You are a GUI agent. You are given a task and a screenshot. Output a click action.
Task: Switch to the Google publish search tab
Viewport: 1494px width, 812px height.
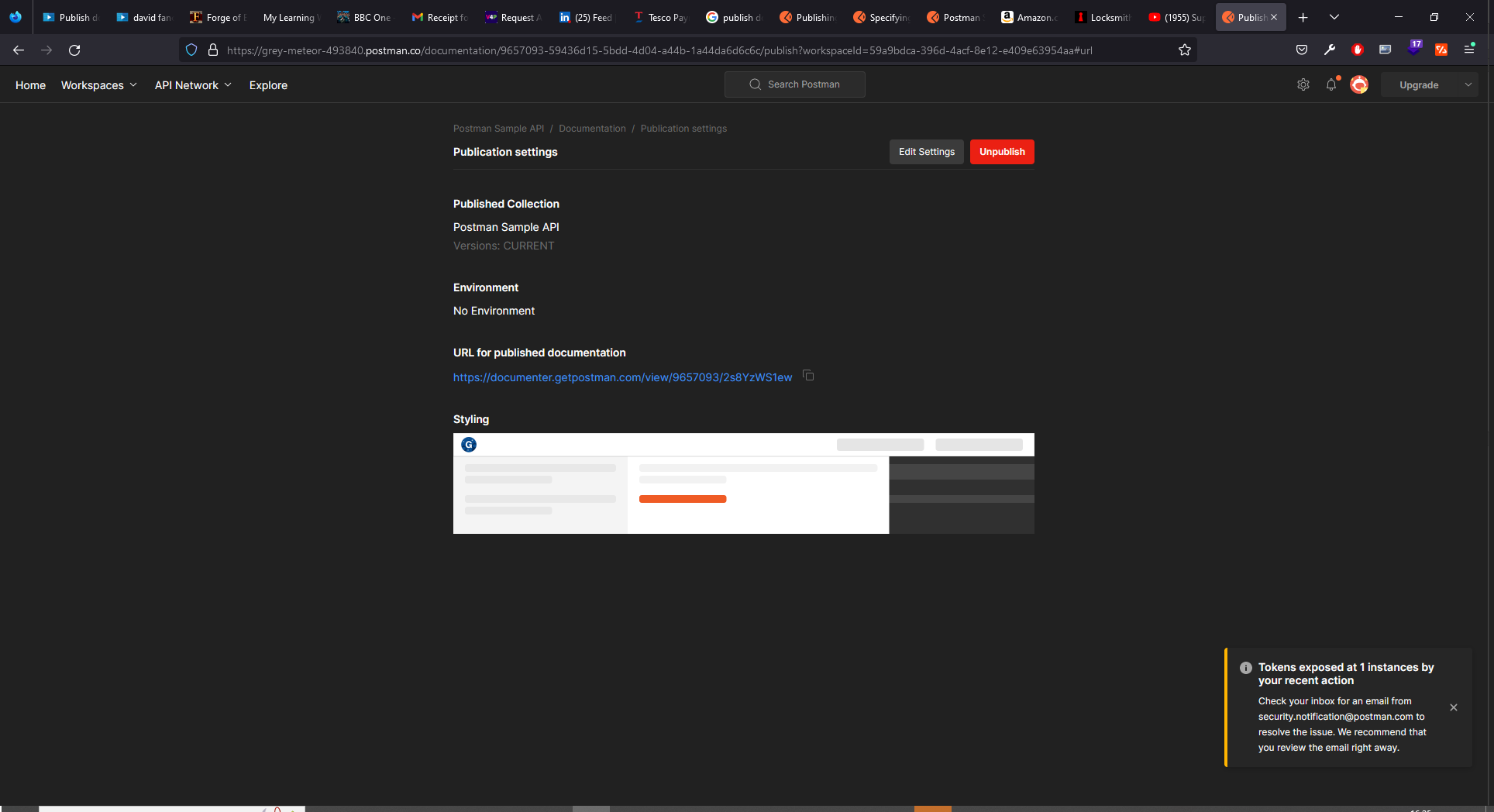tap(734, 17)
